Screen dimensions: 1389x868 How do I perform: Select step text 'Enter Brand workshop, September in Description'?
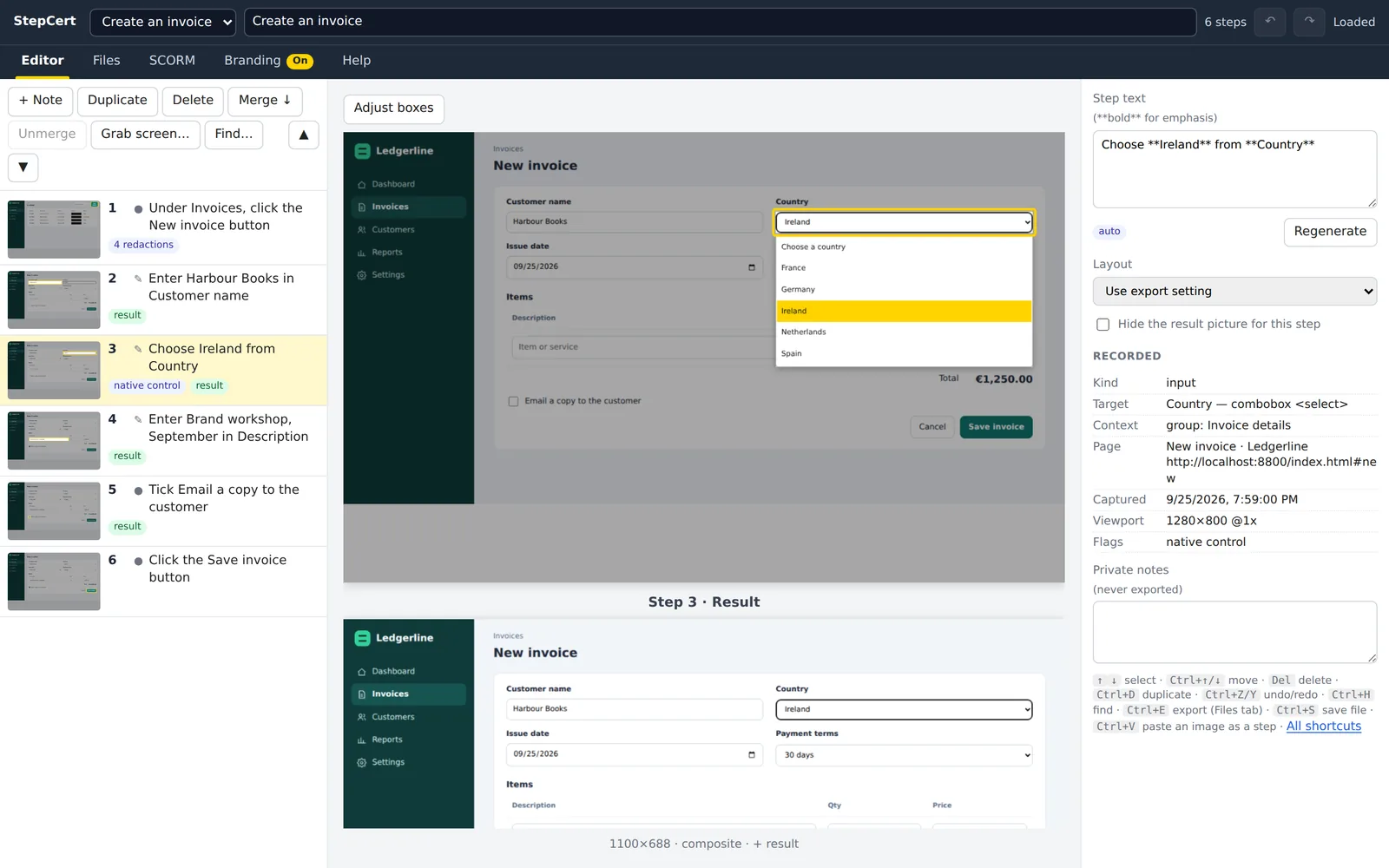tap(228, 428)
